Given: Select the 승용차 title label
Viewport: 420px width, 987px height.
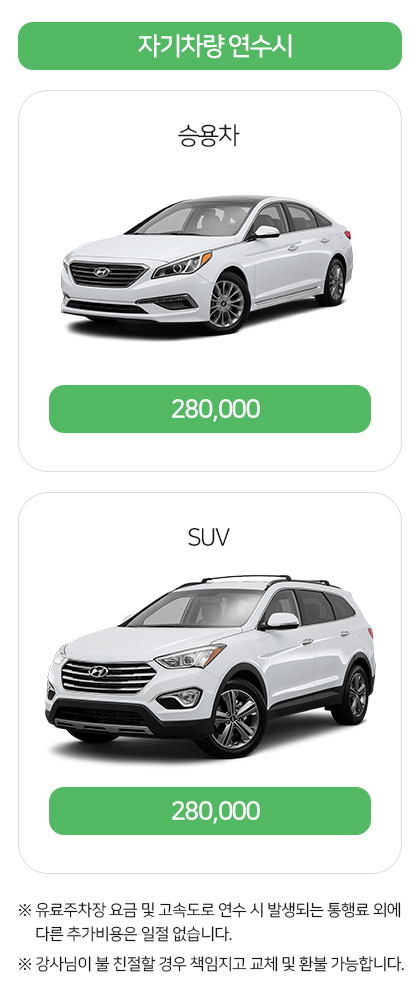Looking at the screenshot, I should (x=209, y=135).
